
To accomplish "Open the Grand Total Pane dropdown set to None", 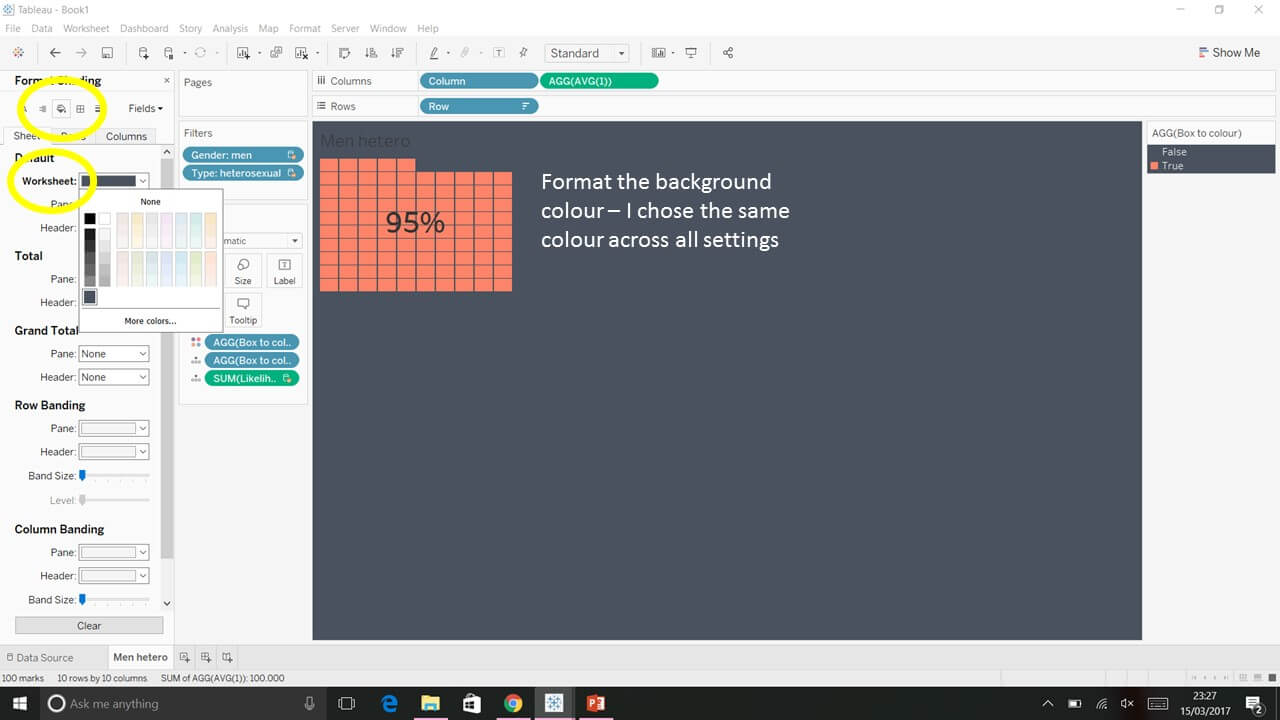I will [113, 353].
